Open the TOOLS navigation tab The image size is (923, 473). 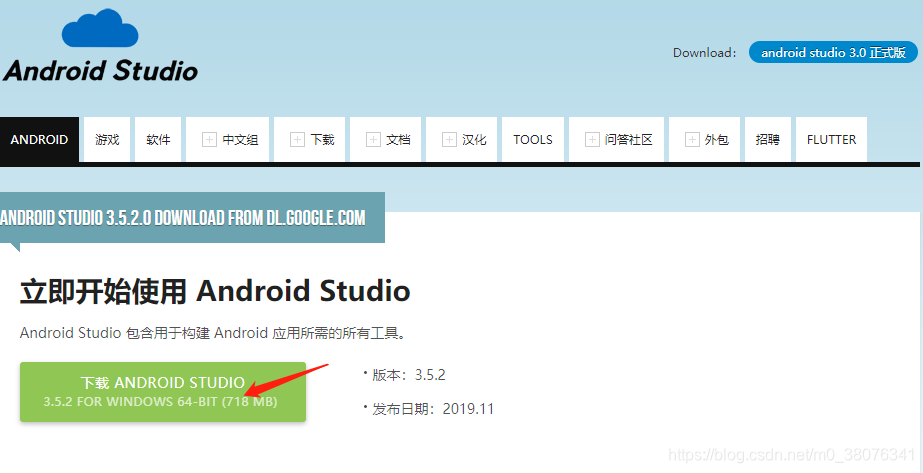point(533,139)
